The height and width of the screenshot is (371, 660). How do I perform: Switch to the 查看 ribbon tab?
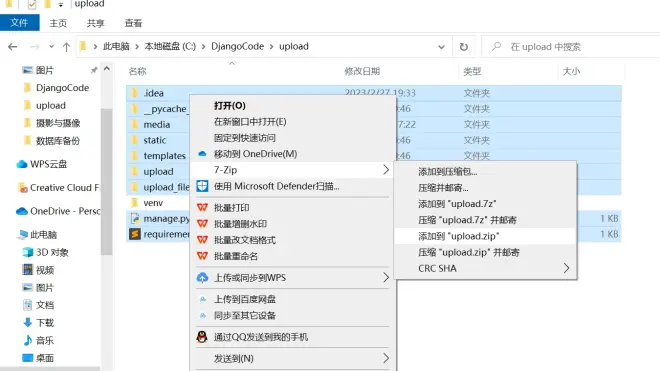(x=133, y=23)
